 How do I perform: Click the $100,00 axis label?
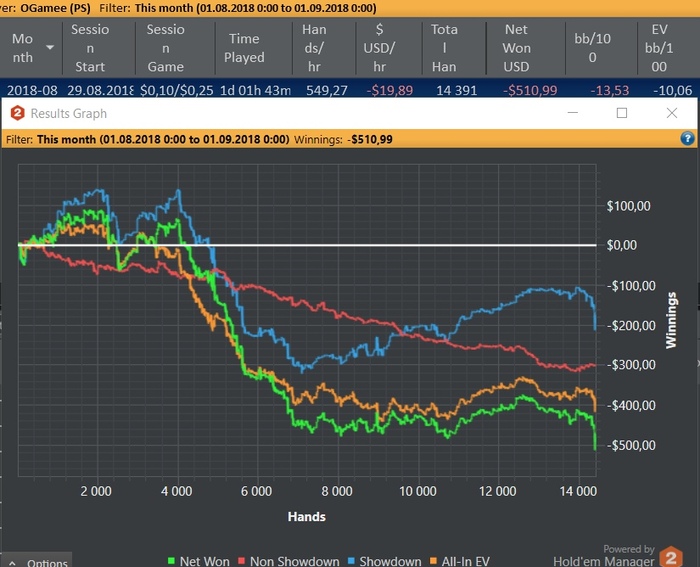628,206
